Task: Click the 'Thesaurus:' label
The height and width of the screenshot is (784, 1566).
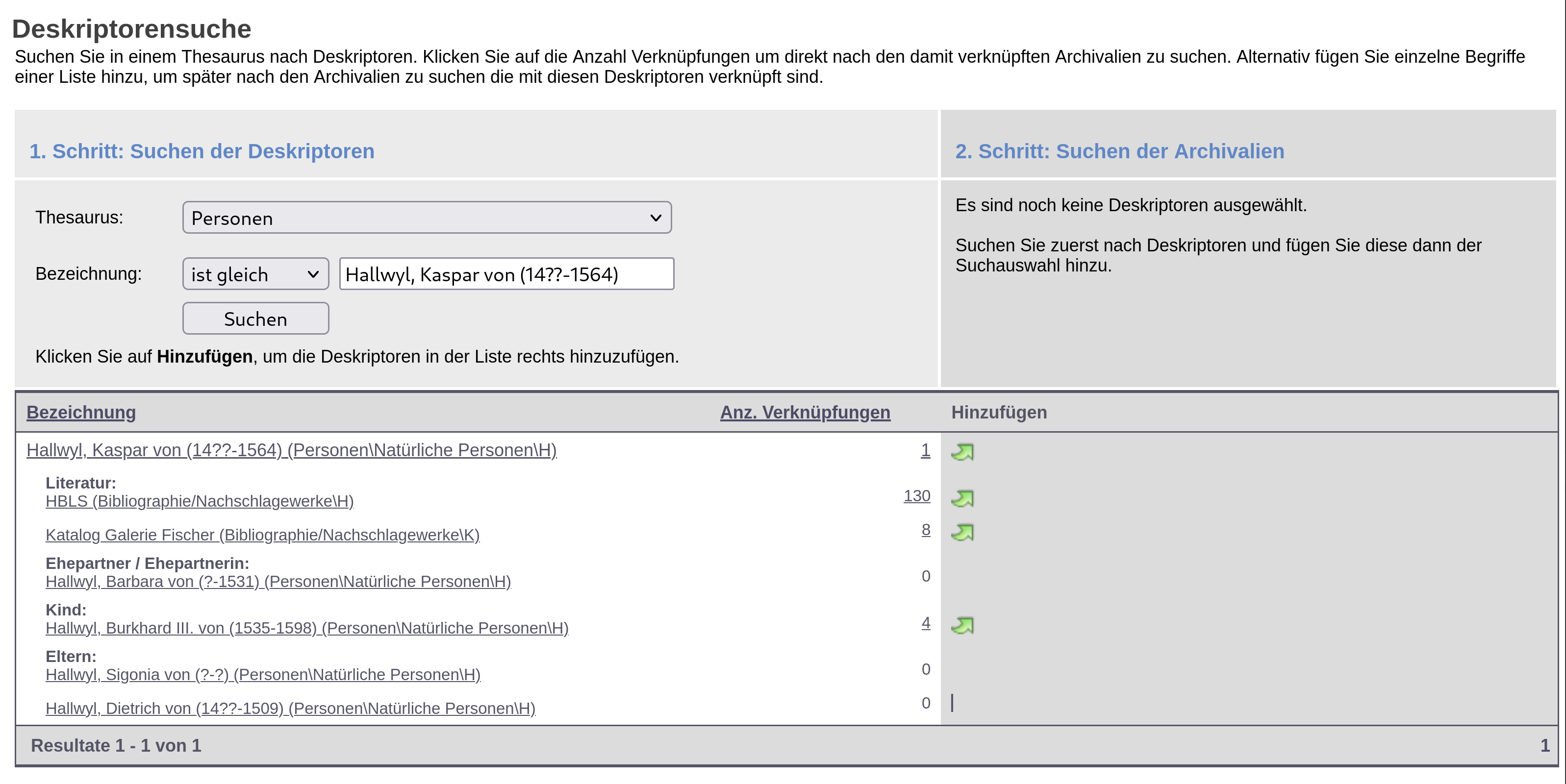Action: coord(79,218)
